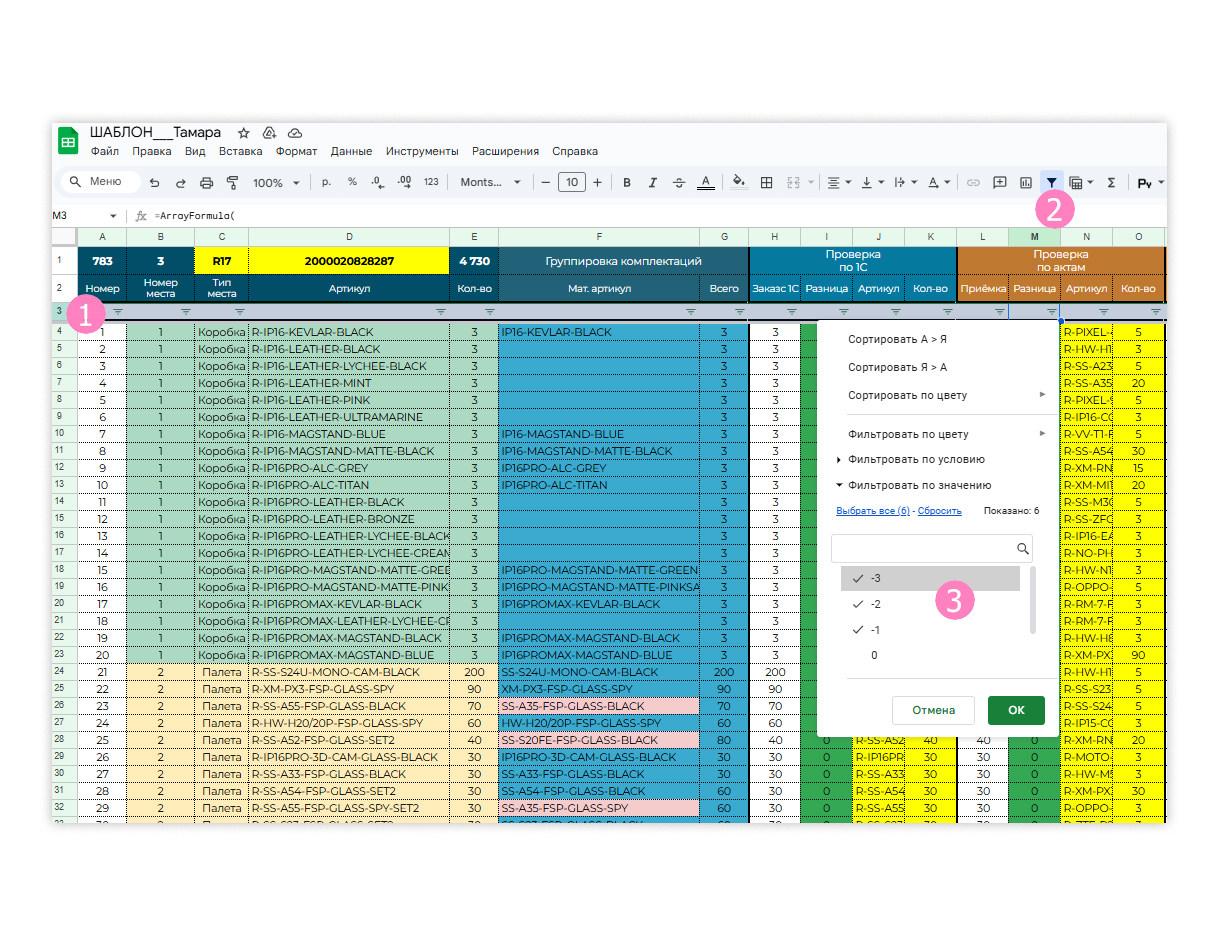Click the Сбросить link
This screenshot has height=945, width=1219.
click(x=940, y=511)
